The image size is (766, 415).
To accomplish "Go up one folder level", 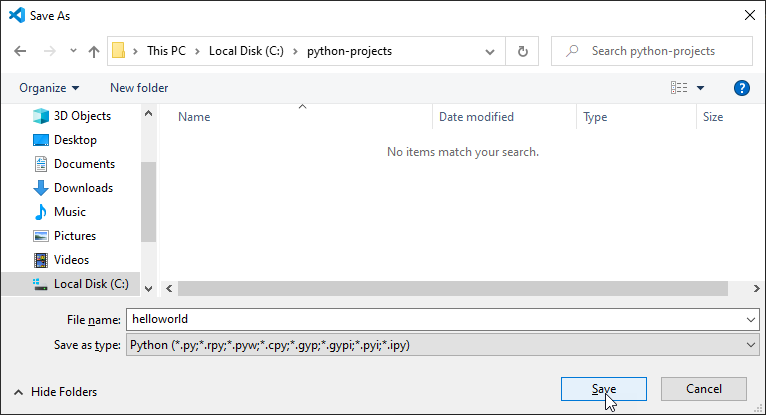I will (x=94, y=51).
